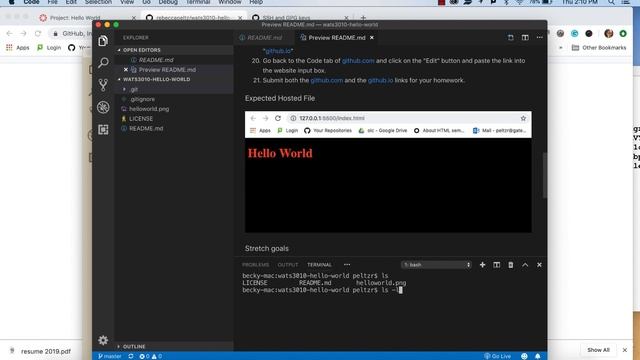Open the Explorer view in activity bar
The height and width of the screenshot is (360, 640).
pos(103,41)
